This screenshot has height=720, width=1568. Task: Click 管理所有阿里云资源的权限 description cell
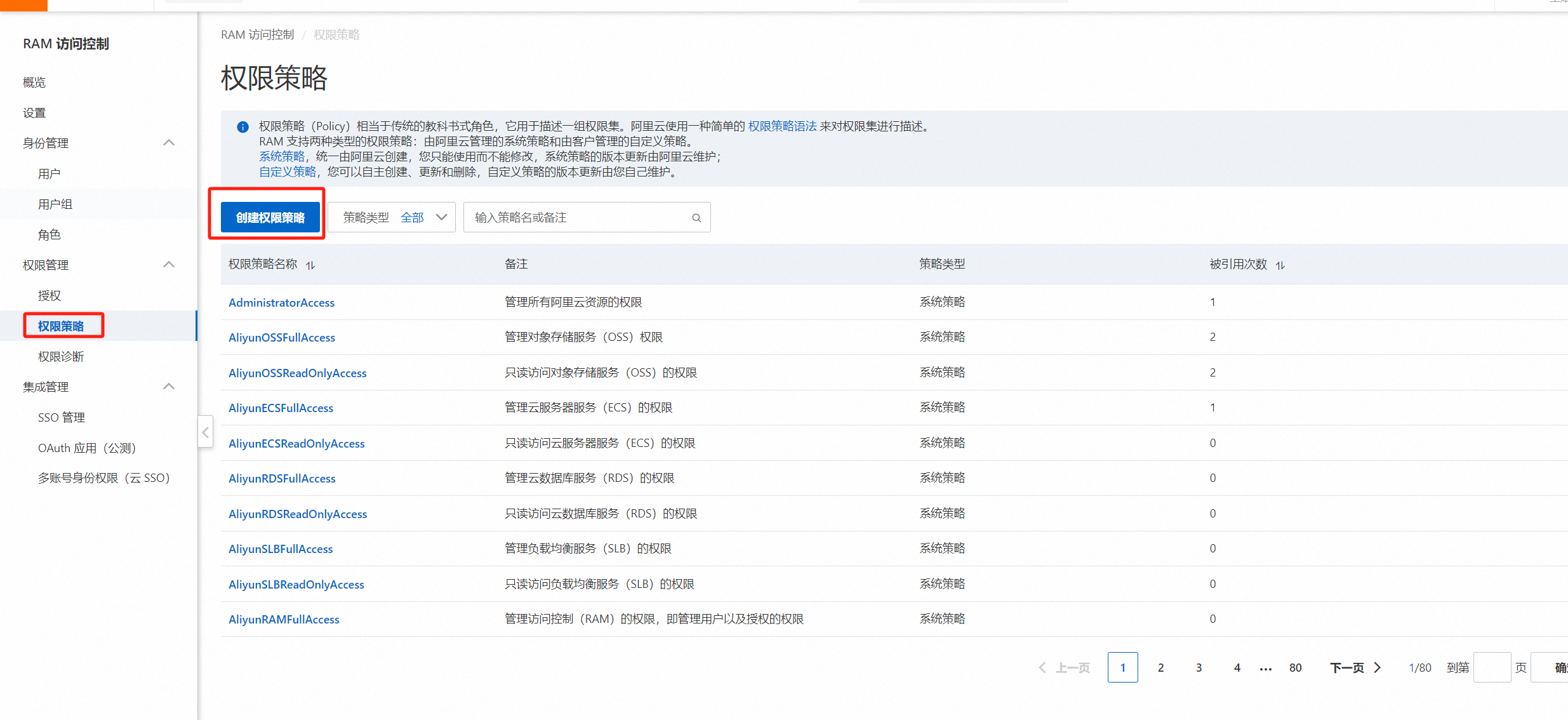(x=573, y=302)
